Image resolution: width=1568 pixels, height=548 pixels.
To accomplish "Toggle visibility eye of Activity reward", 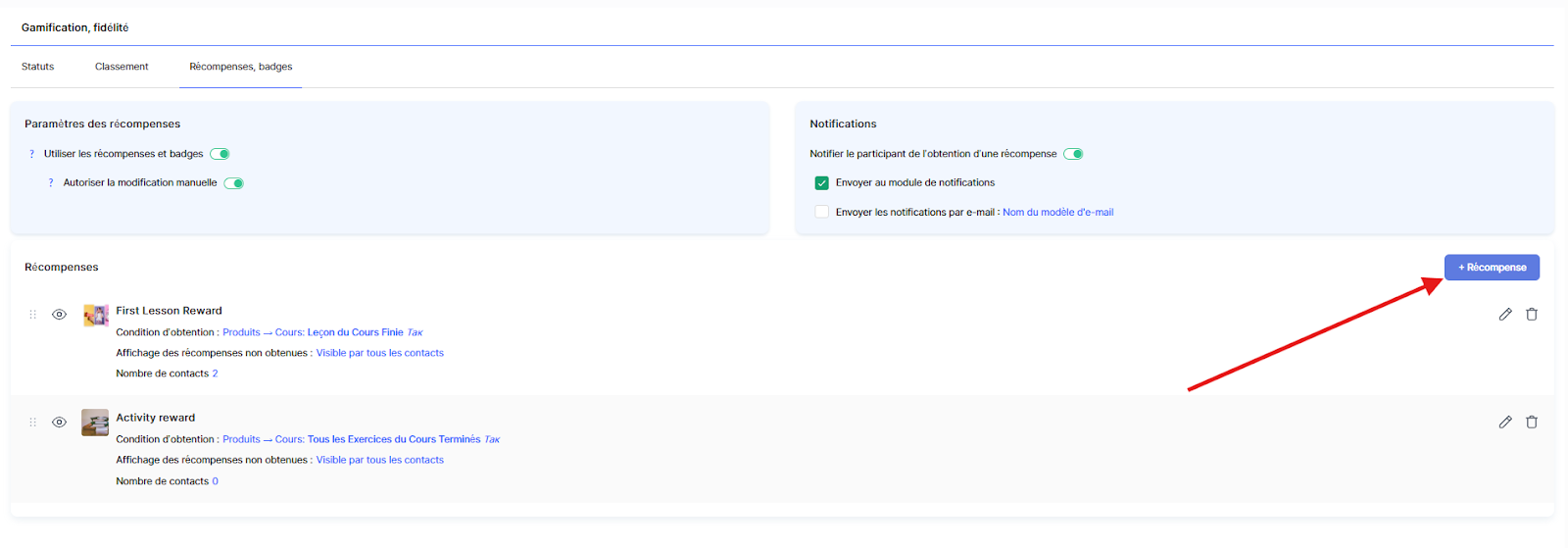I will click(x=59, y=423).
